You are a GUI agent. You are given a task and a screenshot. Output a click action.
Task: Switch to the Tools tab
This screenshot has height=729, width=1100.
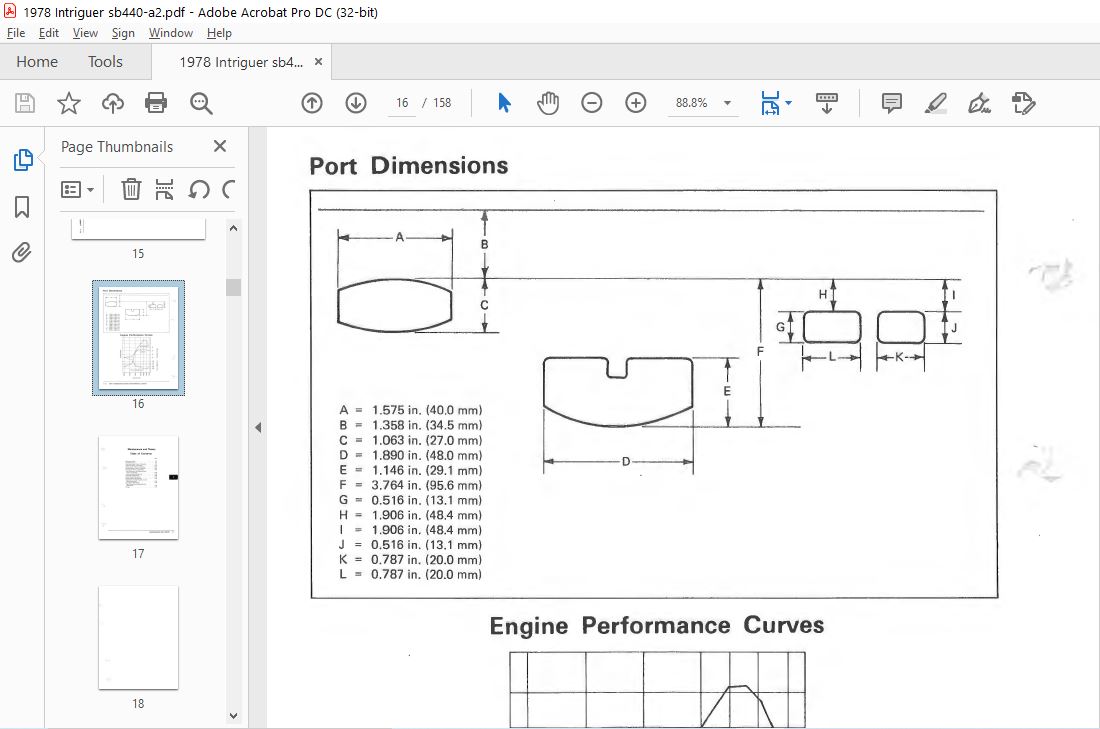[105, 62]
